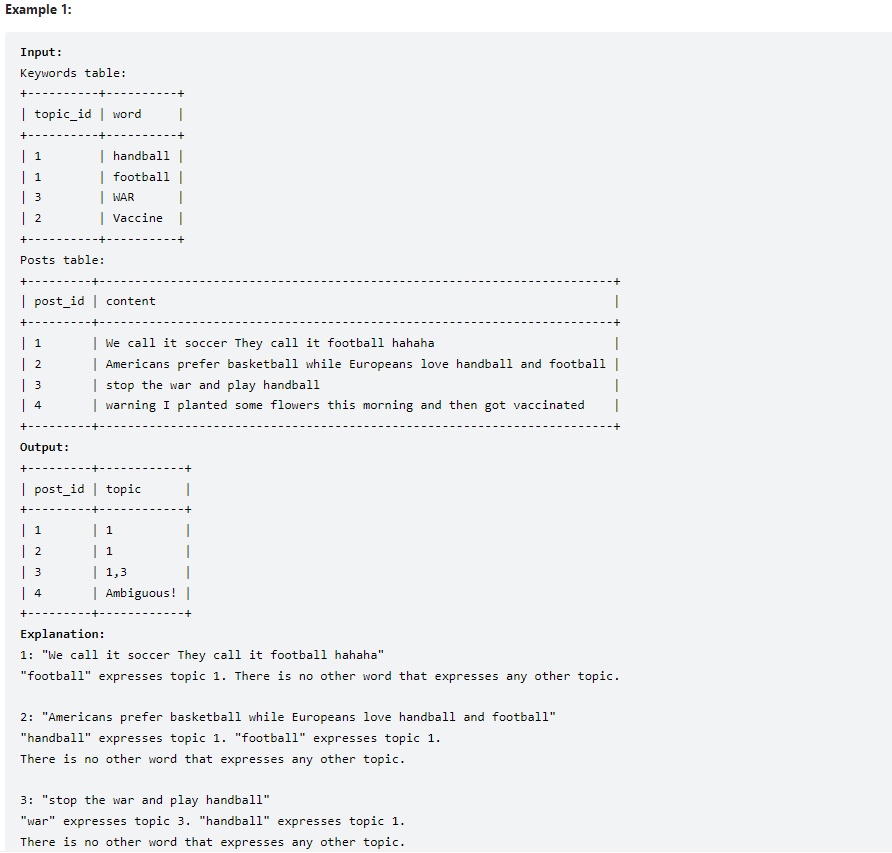Select the 'Ambiguous!' output cell
The width and height of the screenshot is (892, 853).
click(141, 593)
